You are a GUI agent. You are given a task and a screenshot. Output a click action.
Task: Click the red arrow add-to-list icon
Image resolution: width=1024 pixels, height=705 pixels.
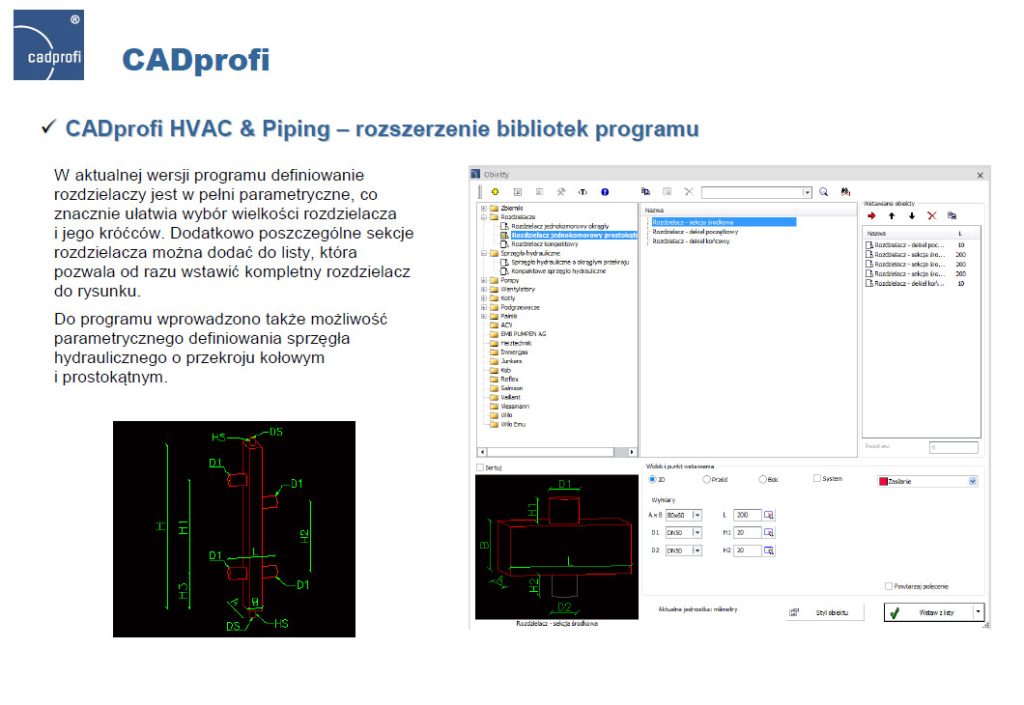point(872,215)
